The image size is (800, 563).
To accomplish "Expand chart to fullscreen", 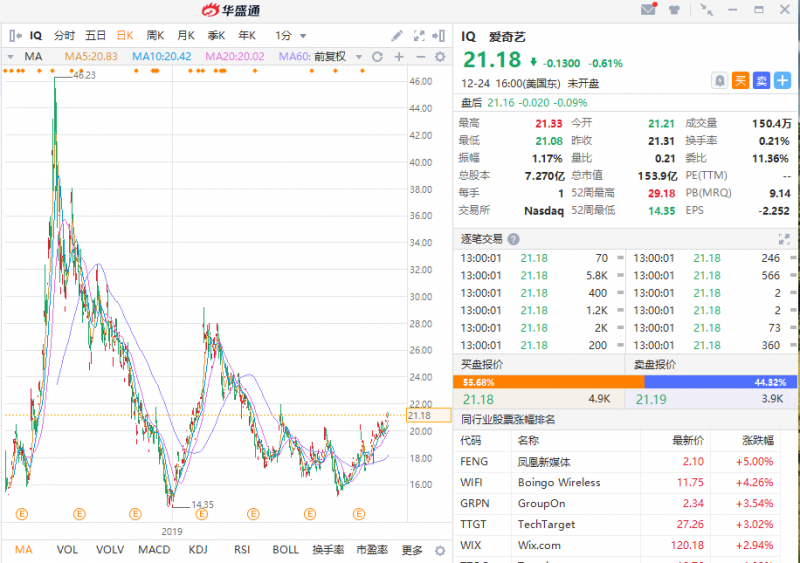I will pos(419,36).
